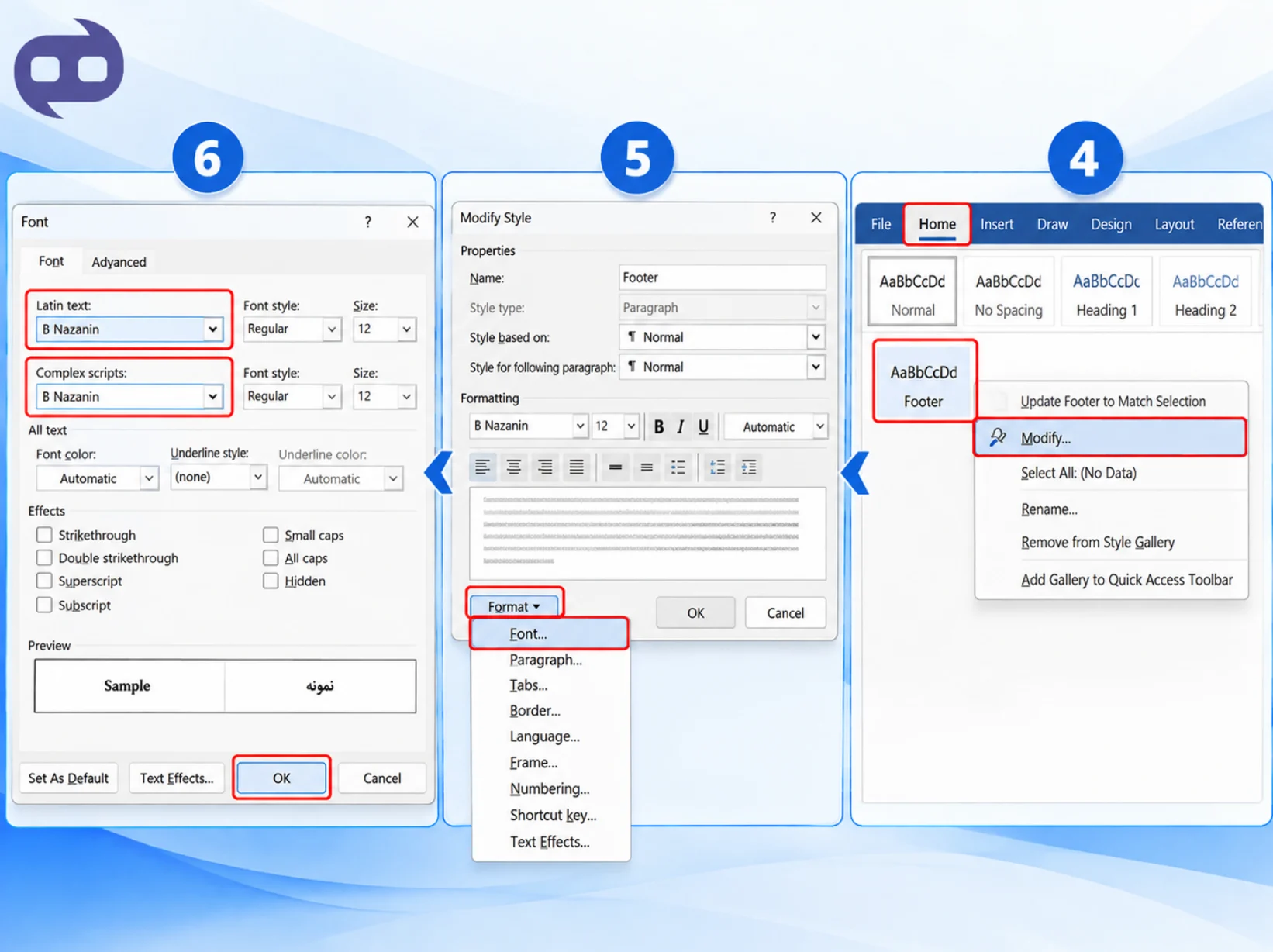The width and height of the screenshot is (1273, 952).
Task: Center text in Modify Style formatting
Action: point(513,467)
